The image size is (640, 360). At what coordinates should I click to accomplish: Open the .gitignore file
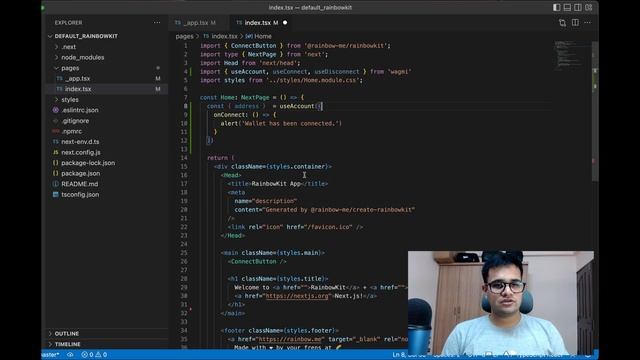tap(75, 121)
